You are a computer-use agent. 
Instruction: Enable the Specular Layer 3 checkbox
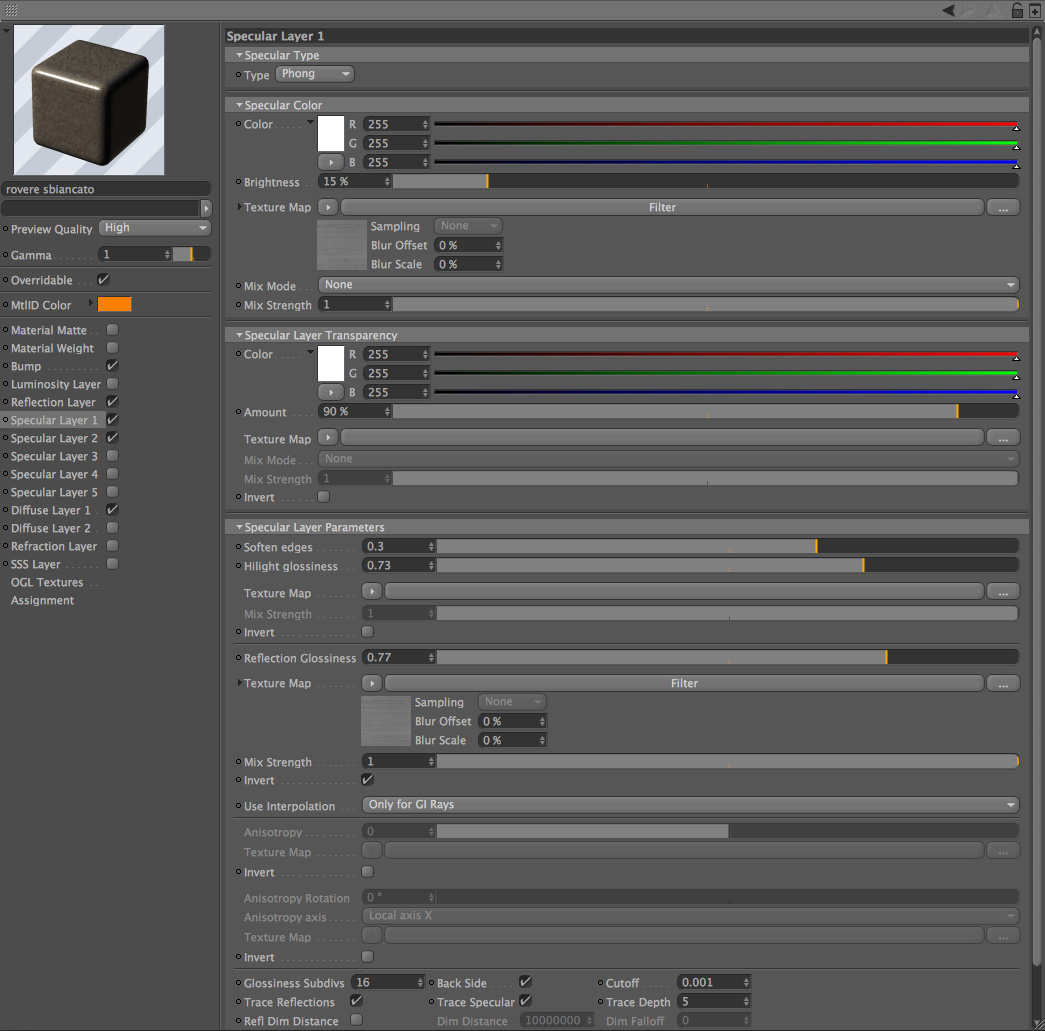tap(113, 455)
